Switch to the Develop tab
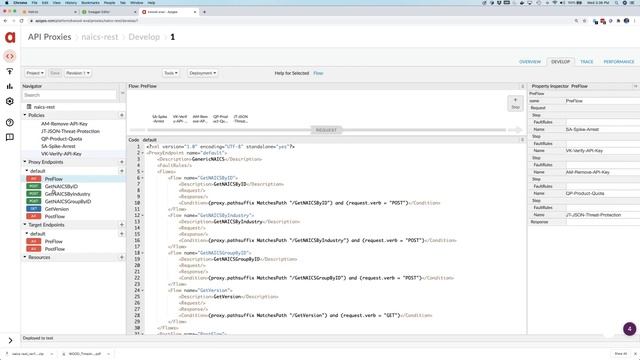Screen dimensions: 640x360 pos(560,62)
